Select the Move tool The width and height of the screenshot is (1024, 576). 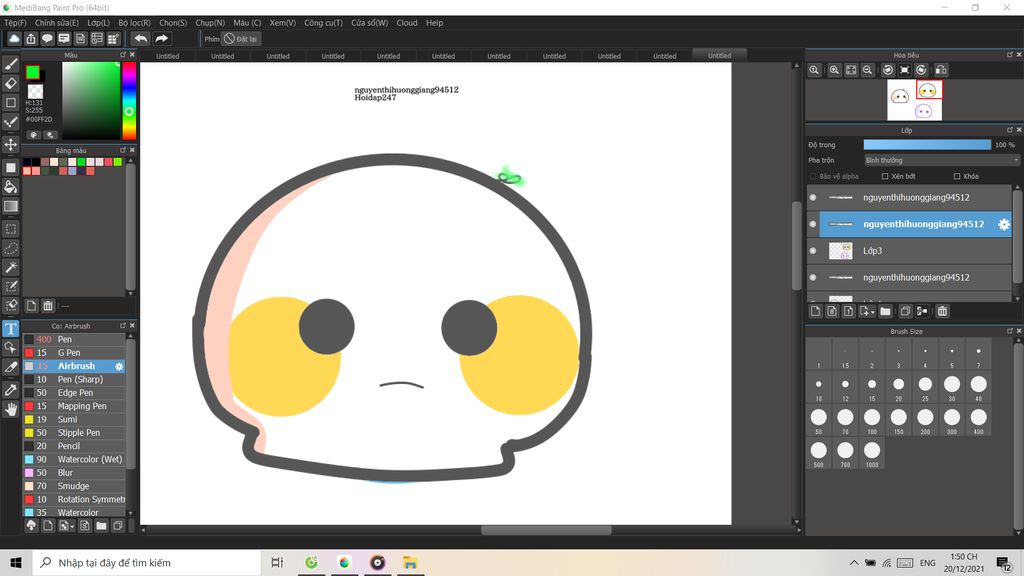point(11,144)
